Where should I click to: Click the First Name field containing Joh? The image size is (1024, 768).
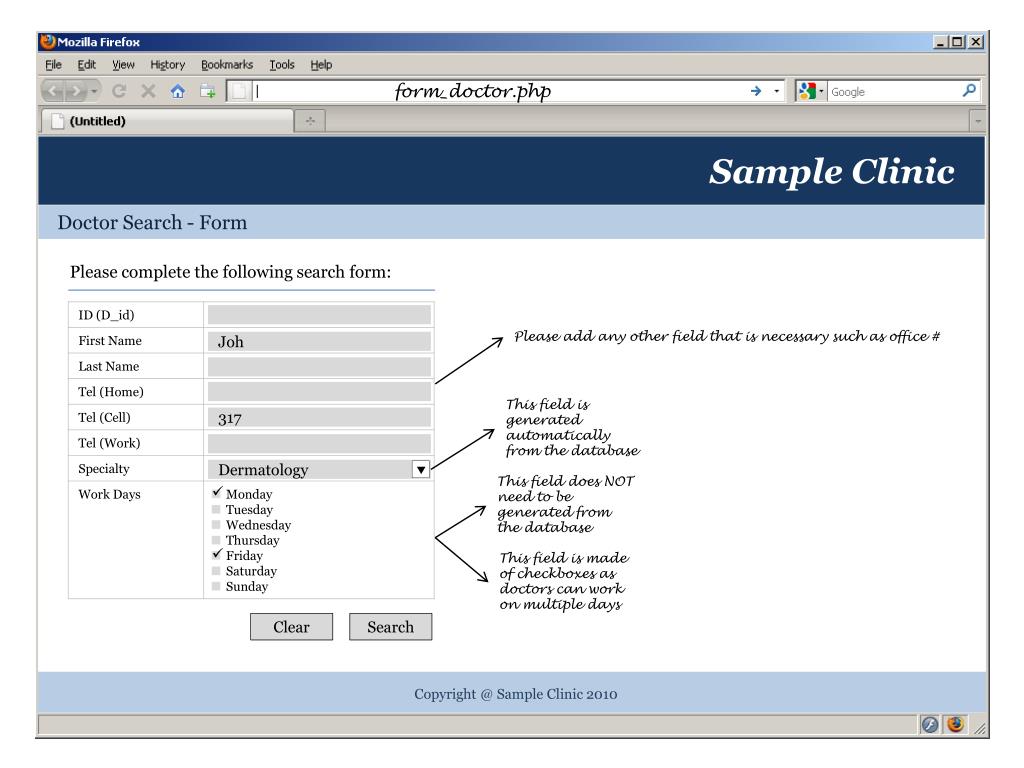319,341
